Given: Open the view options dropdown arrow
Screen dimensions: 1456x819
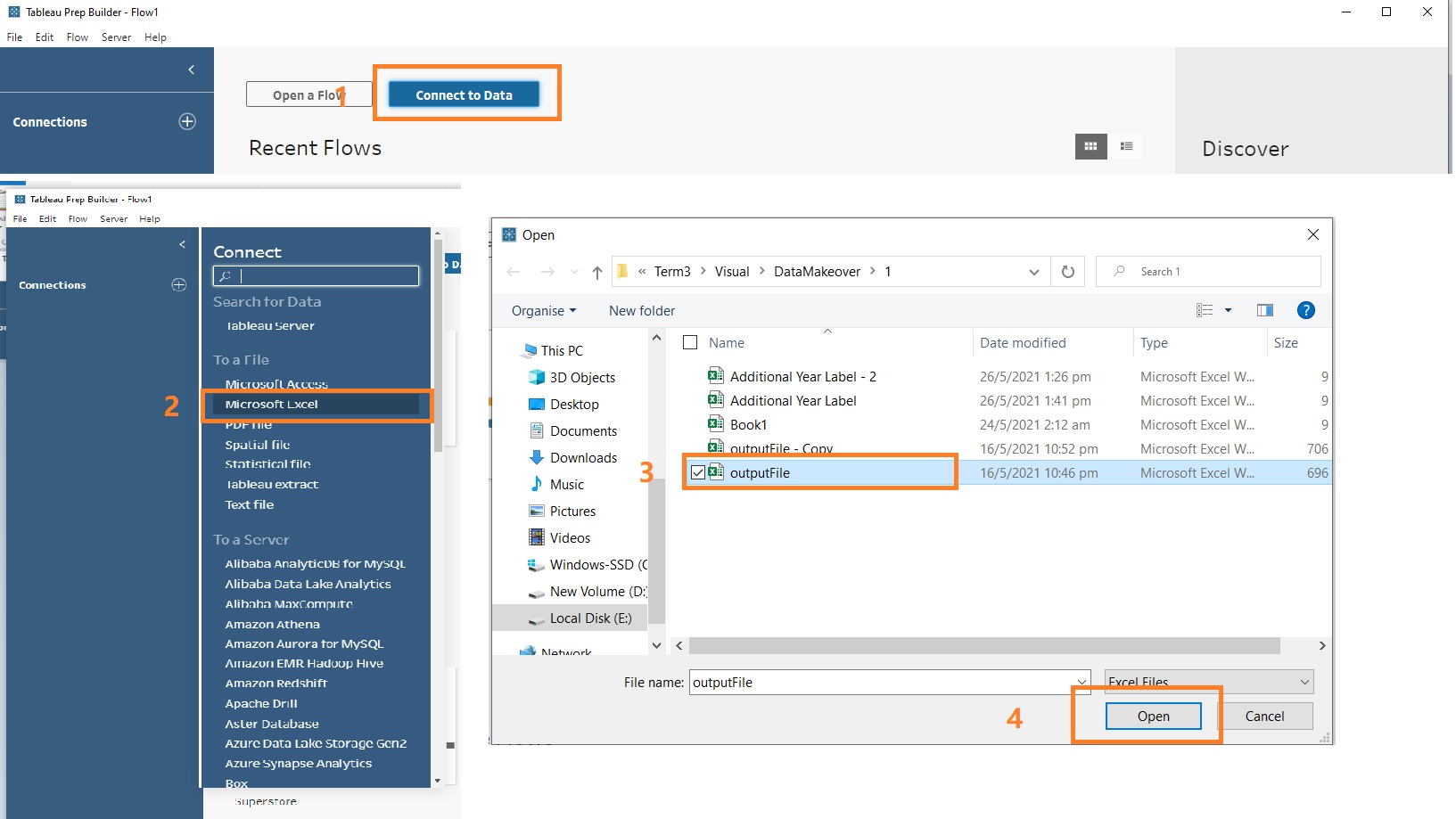Looking at the screenshot, I should 1228,310.
